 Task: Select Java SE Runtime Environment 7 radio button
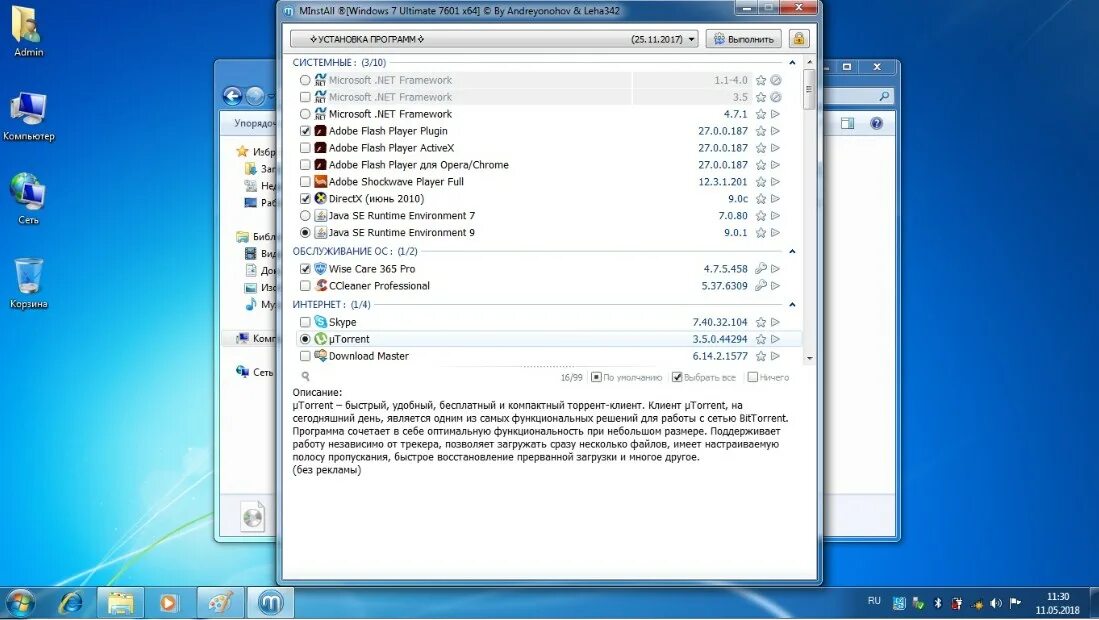(x=305, y=216)
